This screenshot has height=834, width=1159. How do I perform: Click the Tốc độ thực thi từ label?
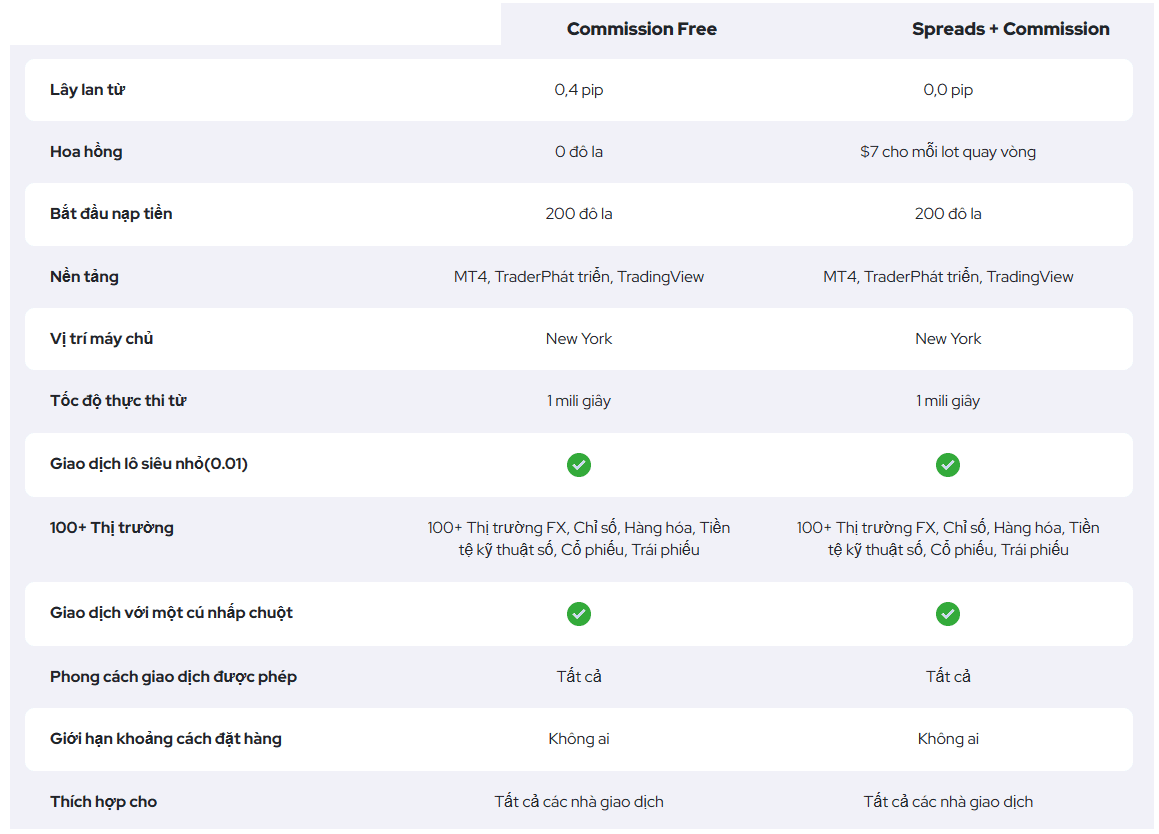pyautogui.click(x=118, y=401)
